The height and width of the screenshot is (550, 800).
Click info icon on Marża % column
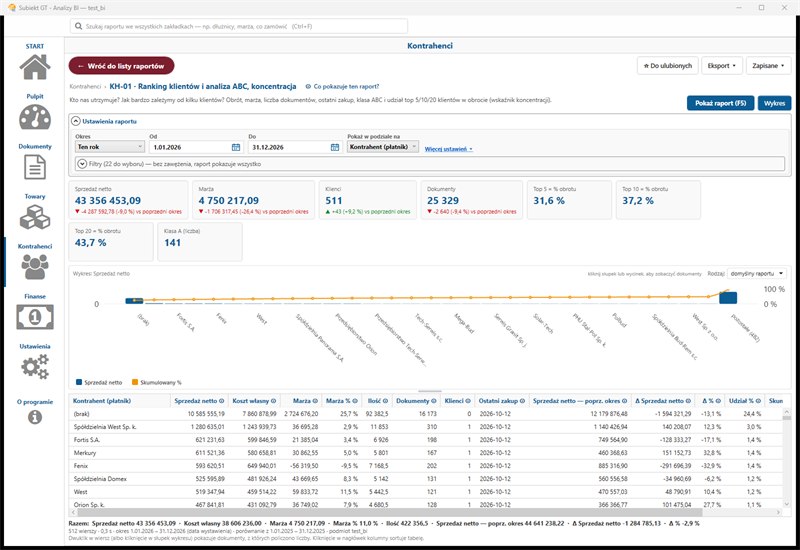pyautogui.click(x=355, y=401)
